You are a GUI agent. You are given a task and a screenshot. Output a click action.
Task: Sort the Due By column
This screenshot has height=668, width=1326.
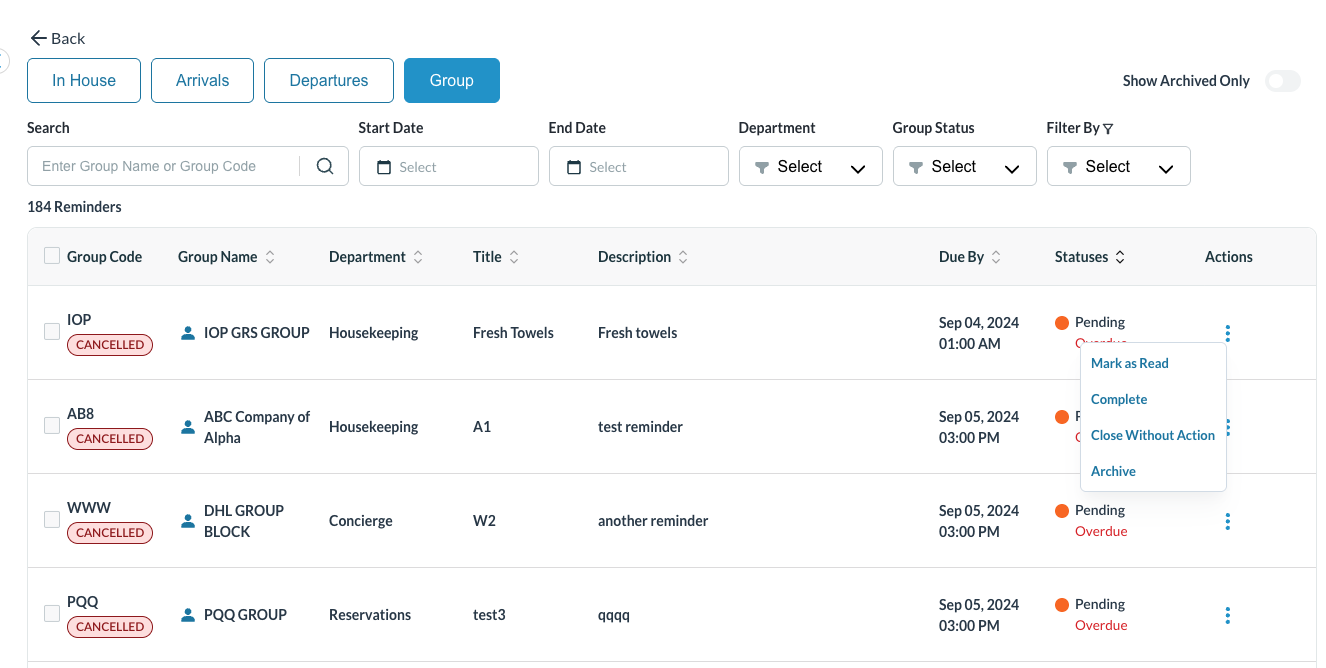[x=996, y=257]
